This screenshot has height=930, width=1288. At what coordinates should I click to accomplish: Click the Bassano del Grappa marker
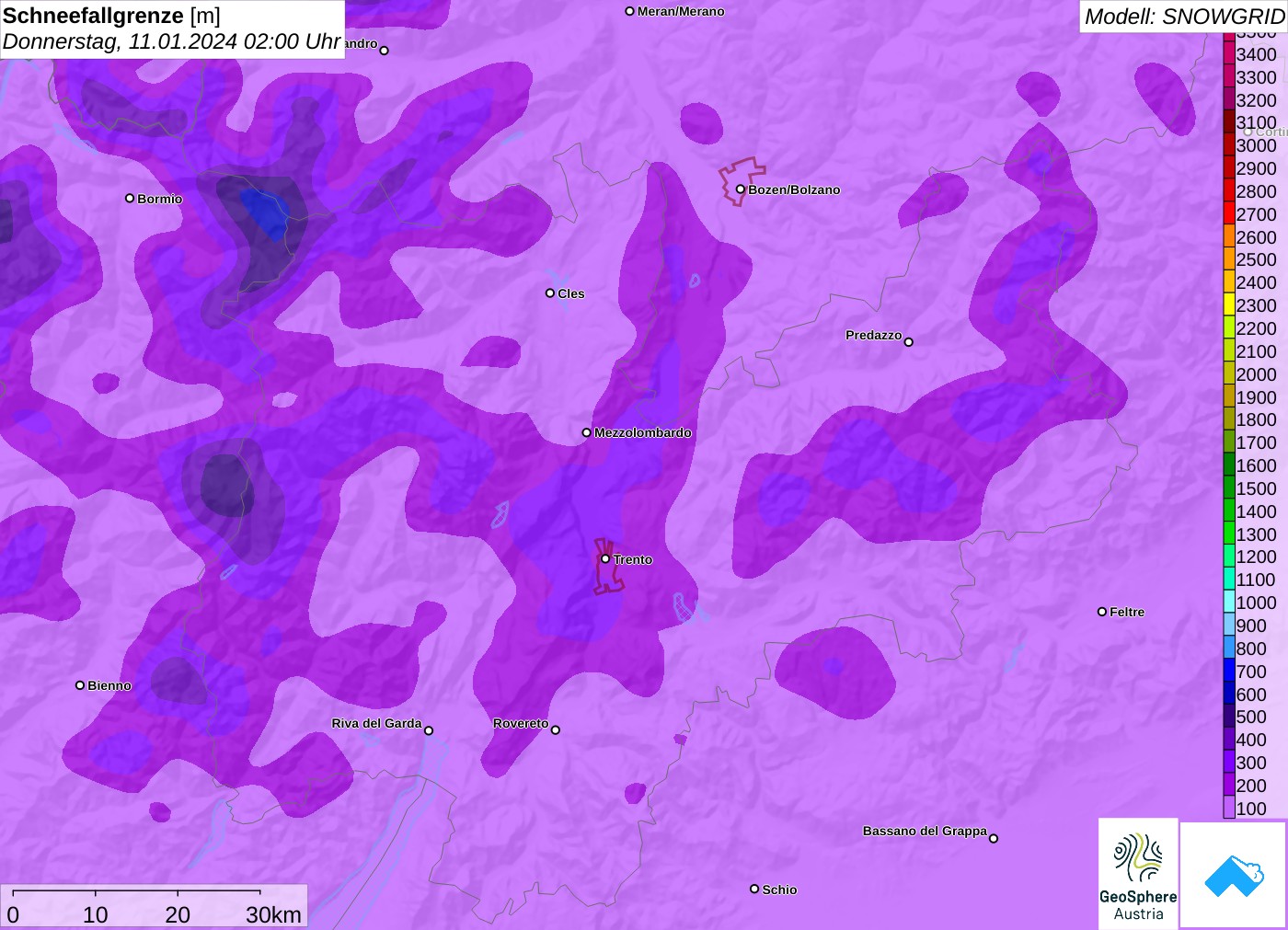(994, 838)
